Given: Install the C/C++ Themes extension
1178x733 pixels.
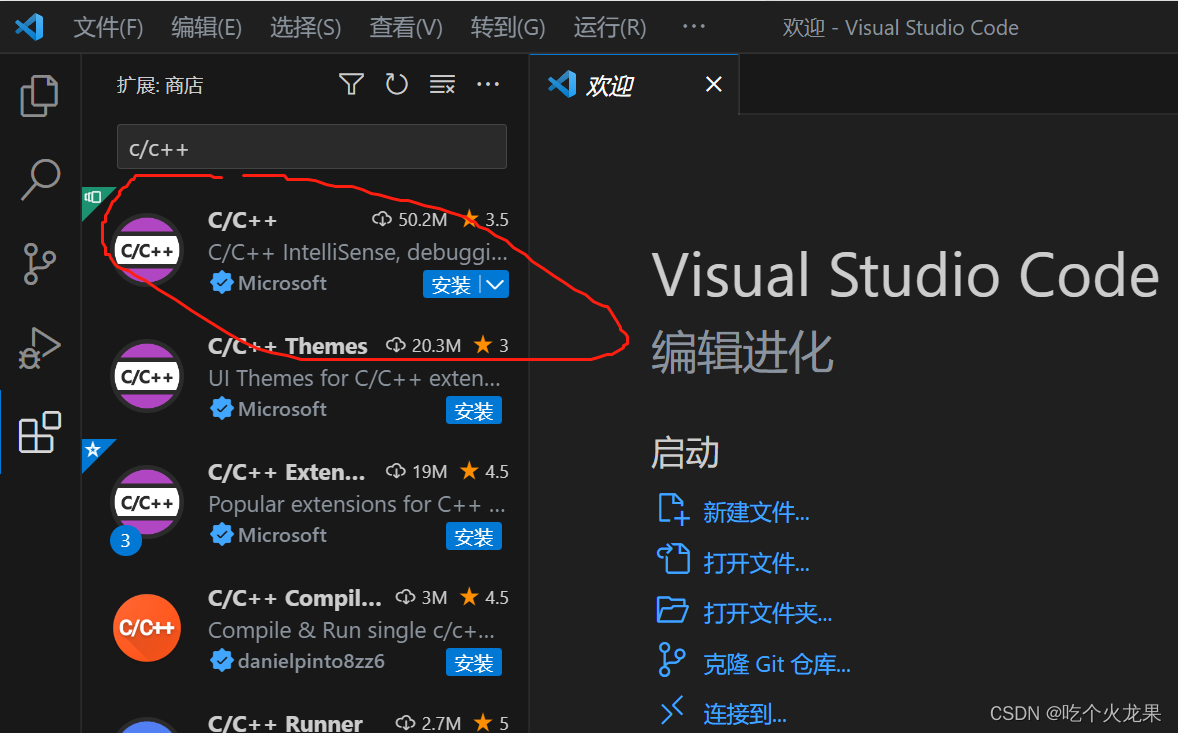Looking at the screenshot, I should [474, 411].
